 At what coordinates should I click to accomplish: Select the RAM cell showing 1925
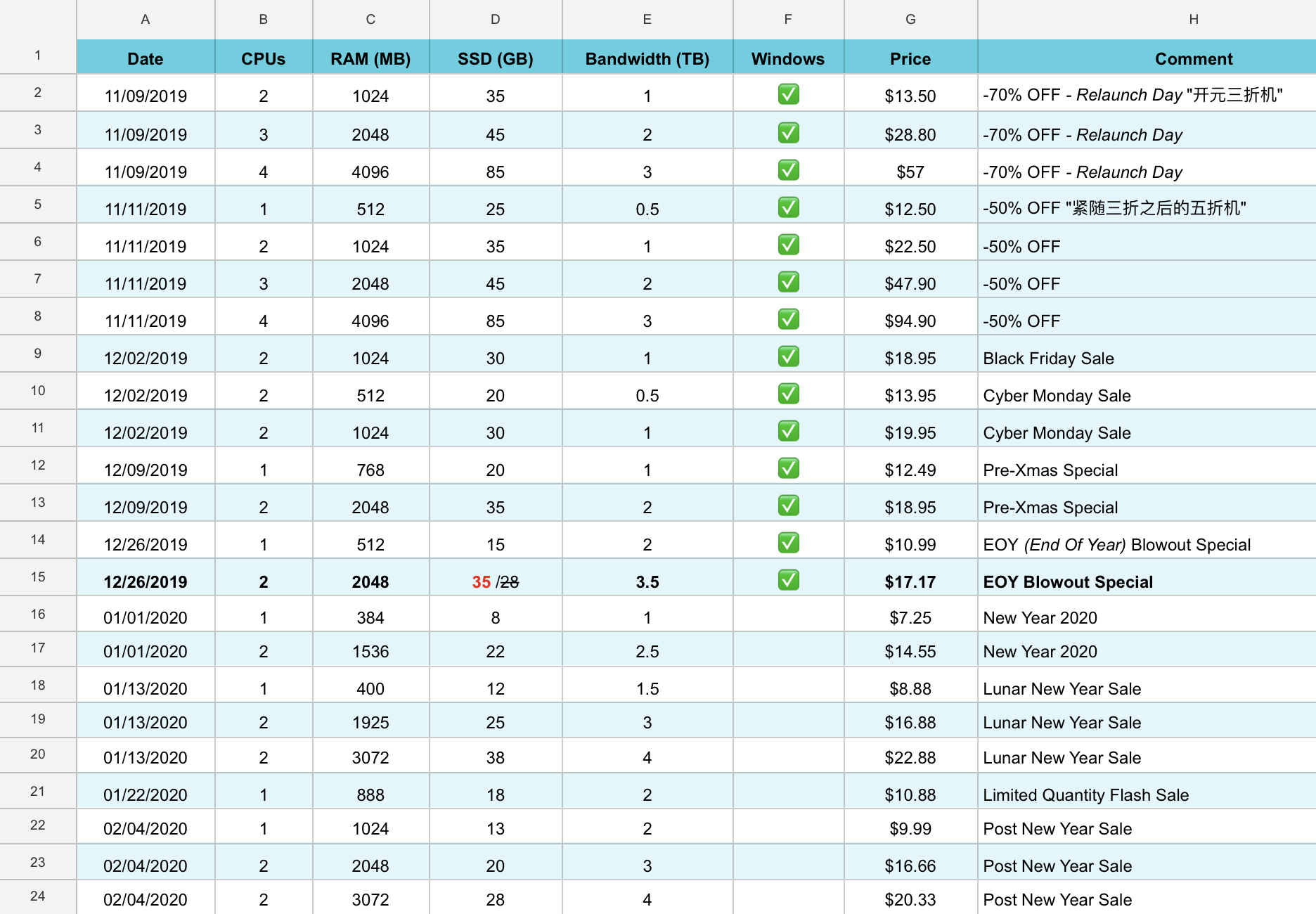click(x=370, y=721)
